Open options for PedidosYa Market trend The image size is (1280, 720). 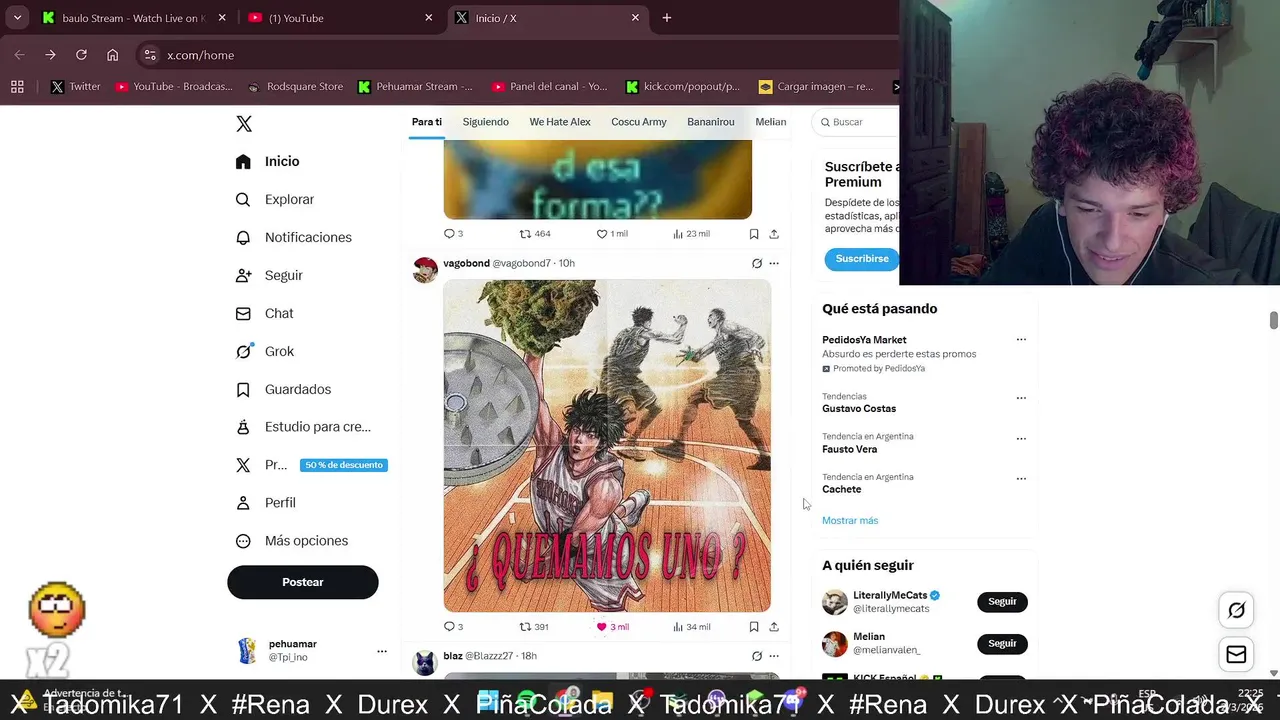[1021, 340]
